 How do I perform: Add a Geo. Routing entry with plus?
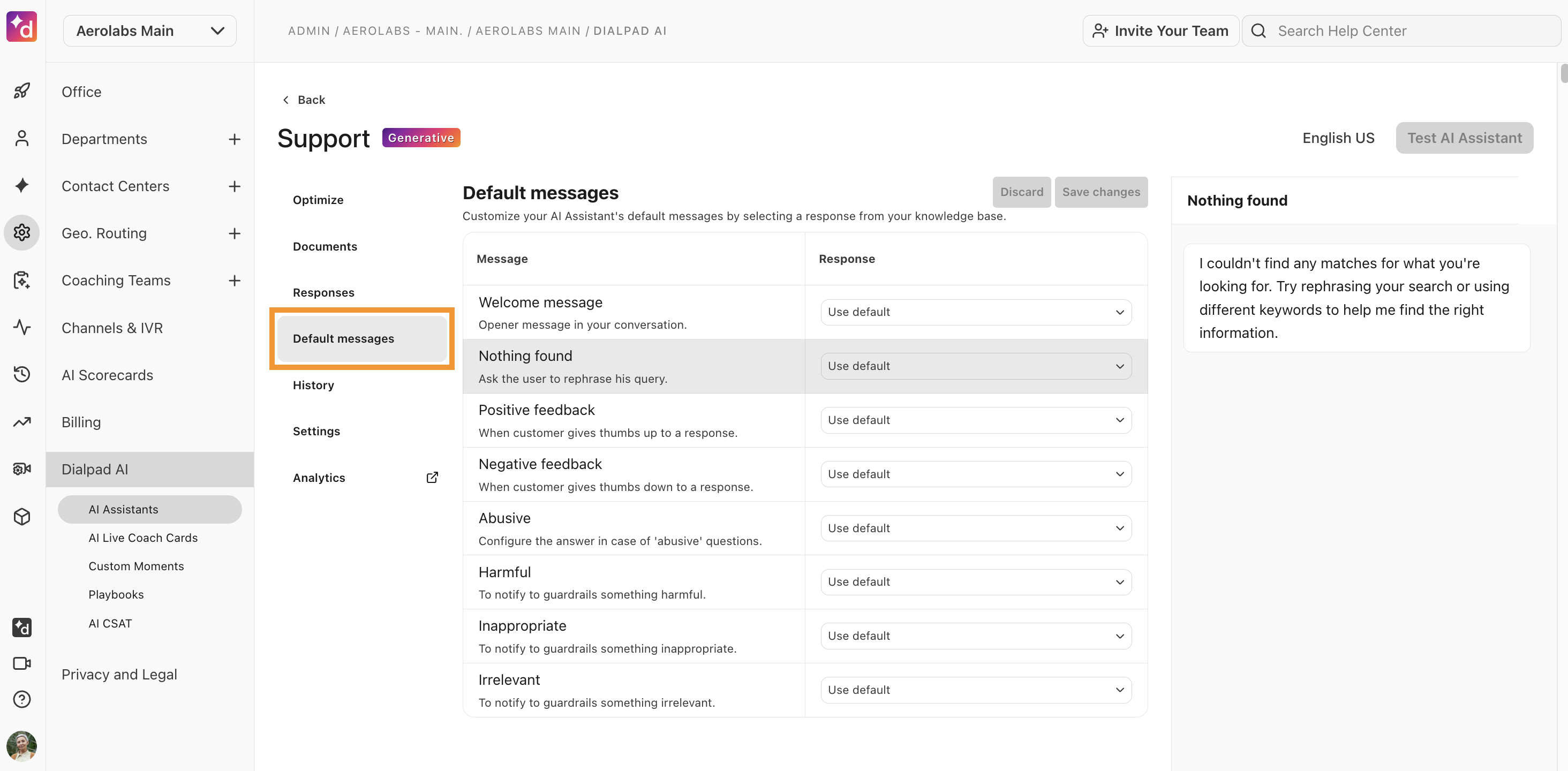235,233
